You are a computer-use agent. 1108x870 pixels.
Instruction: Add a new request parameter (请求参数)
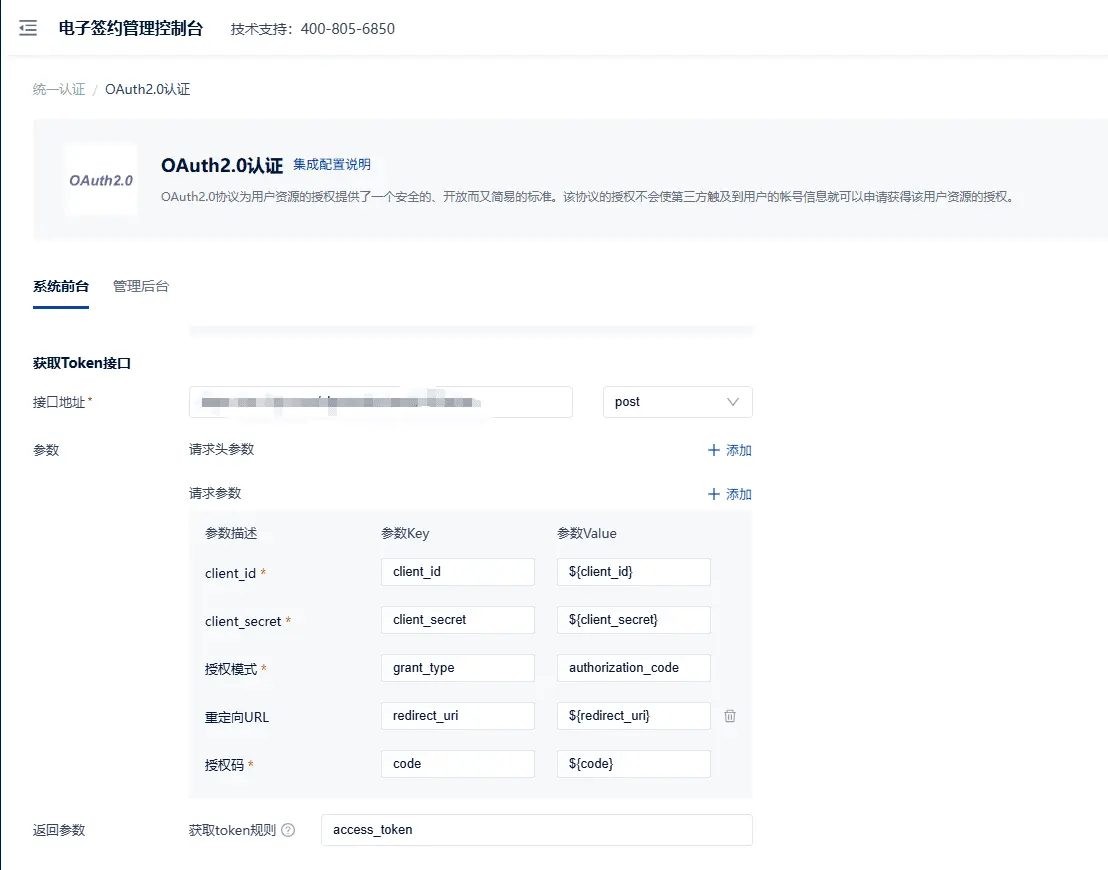point(729,494)
